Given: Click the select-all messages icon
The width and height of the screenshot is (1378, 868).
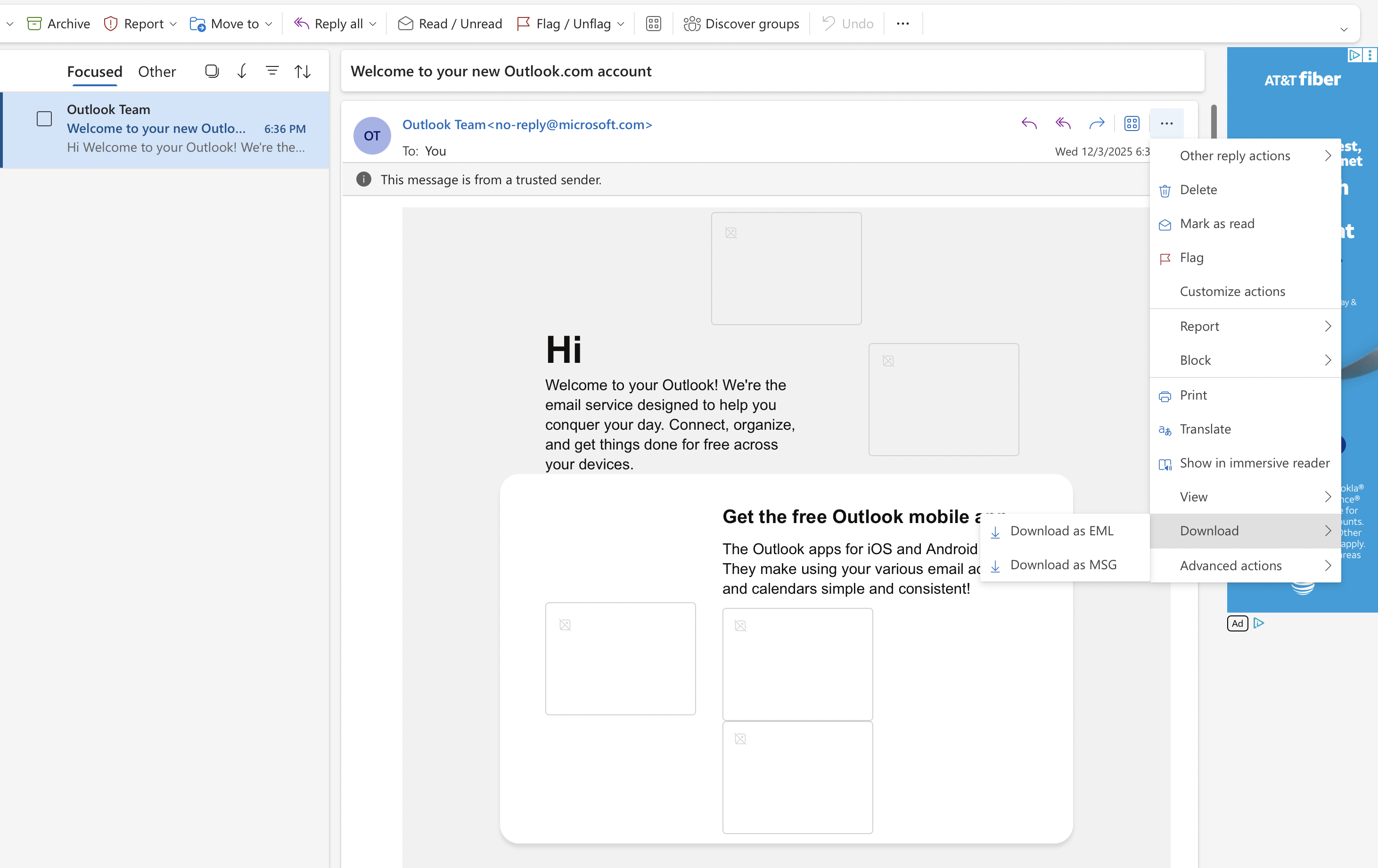Looking at the screenshot, I should [x=212, y=71].
